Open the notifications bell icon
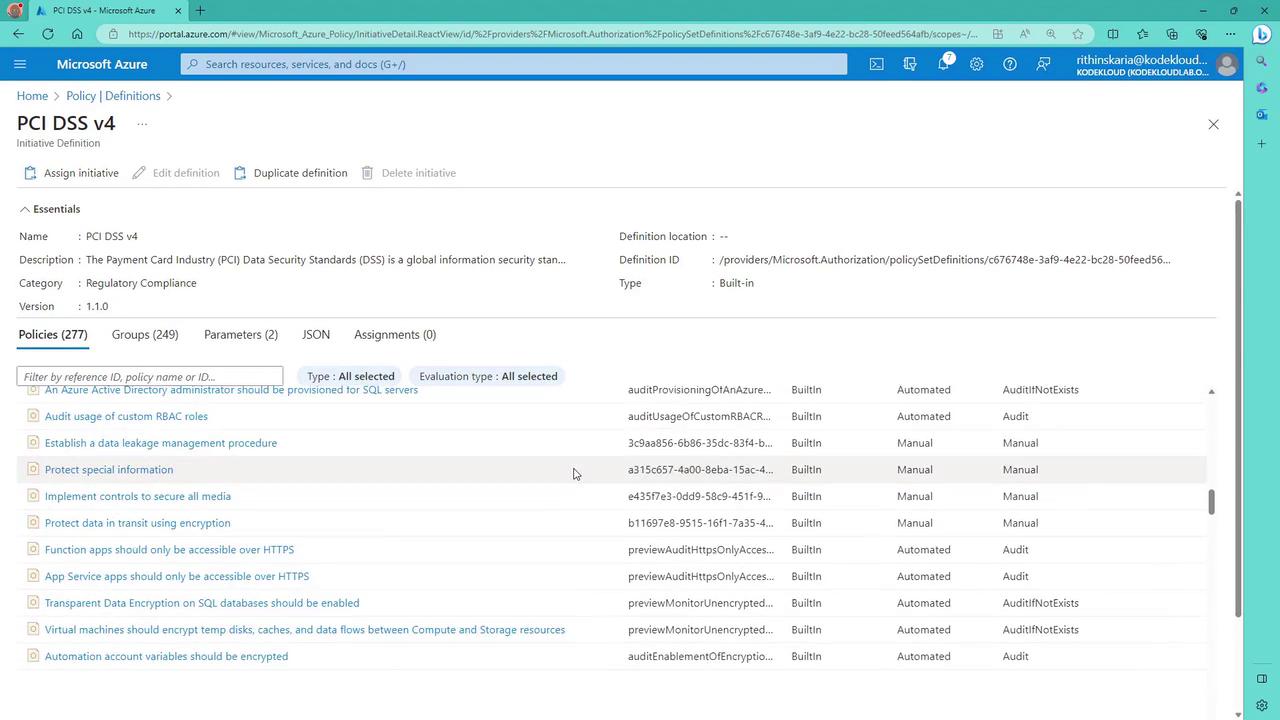Viewport: 1280px width, 720px height. [x=943, y=64]
